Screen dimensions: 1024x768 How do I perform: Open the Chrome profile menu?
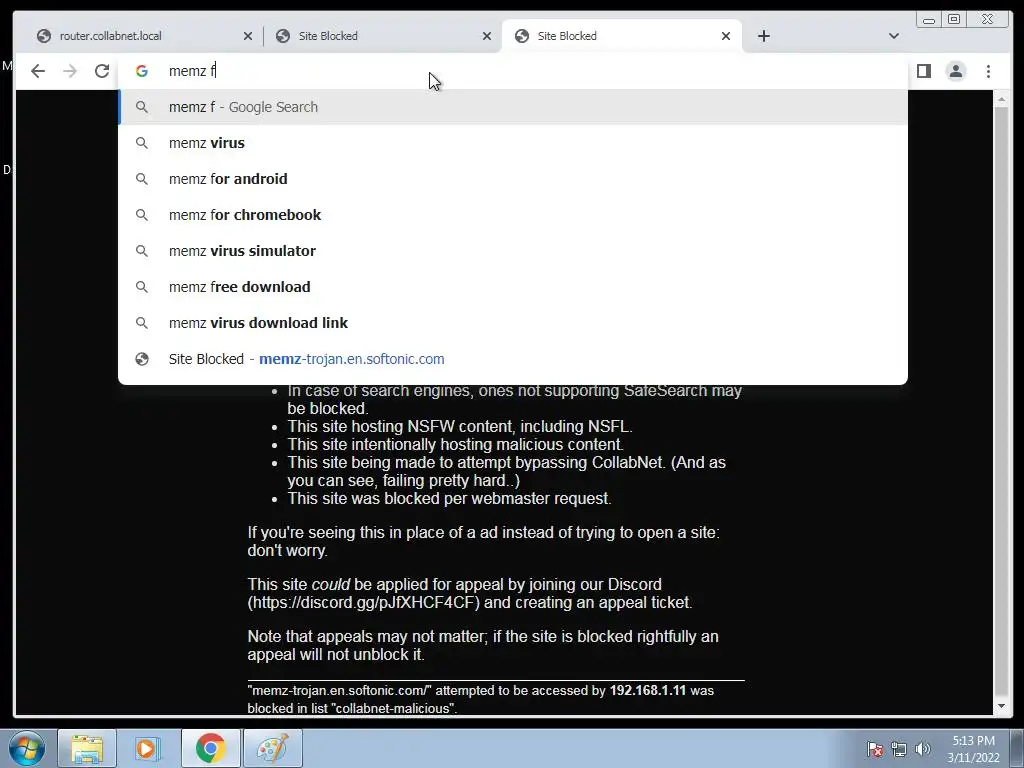(956, 71)
